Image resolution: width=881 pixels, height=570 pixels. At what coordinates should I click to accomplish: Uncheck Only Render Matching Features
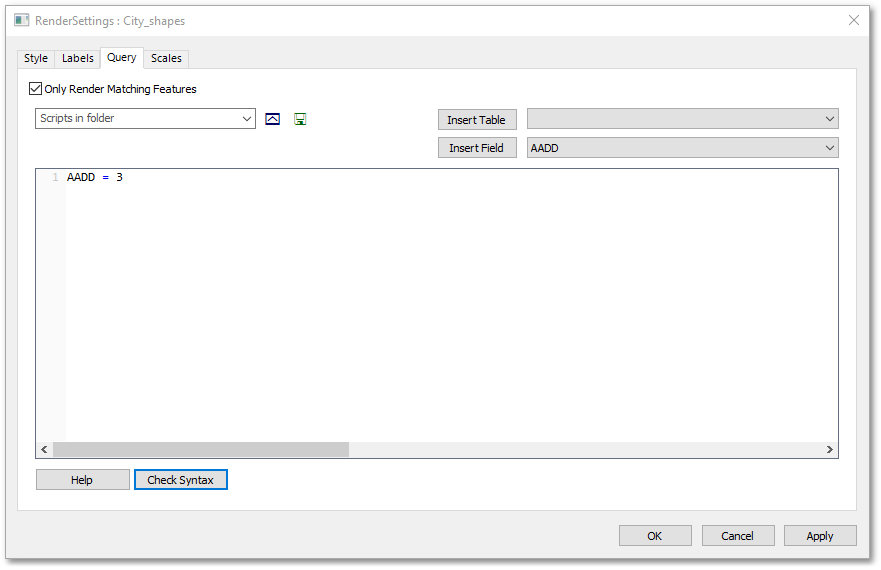tap(35, 89)
